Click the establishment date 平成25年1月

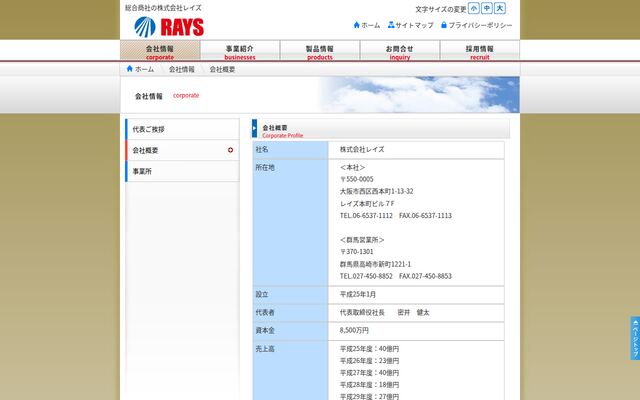pos(358,294)
